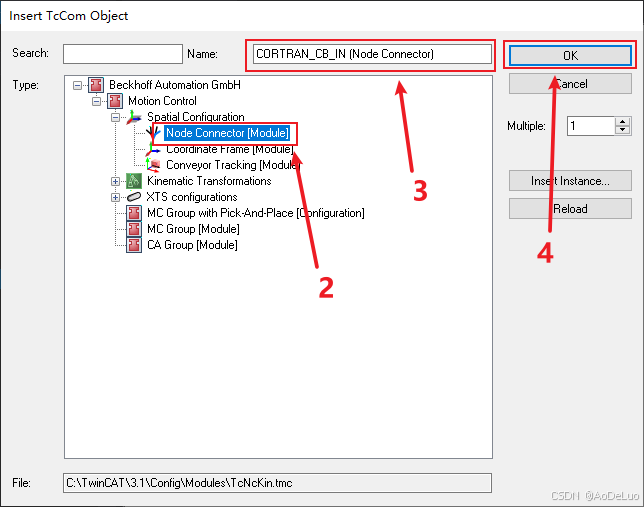
Task: Click the Name text field
Action: tap(372, 54)
